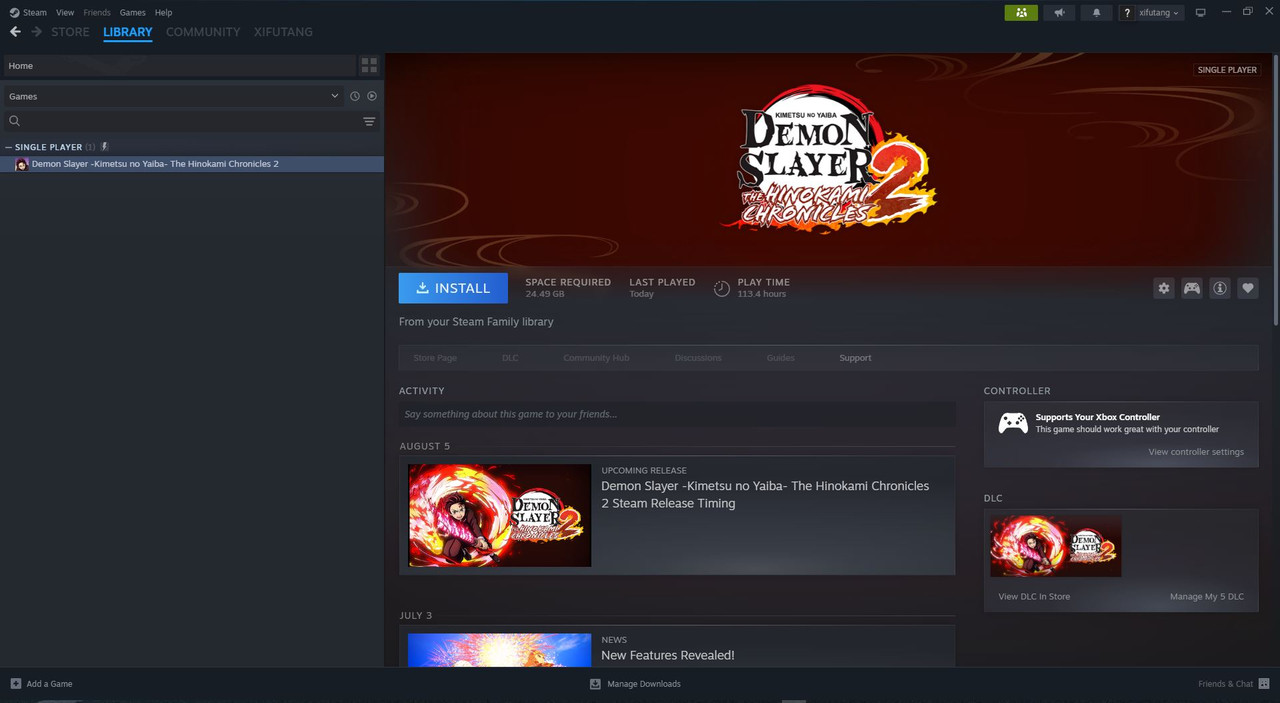Image resolution: width=1280 pixels, height=703 pixels.
Task: Open the Support link
Action: (x=855, y=358)
